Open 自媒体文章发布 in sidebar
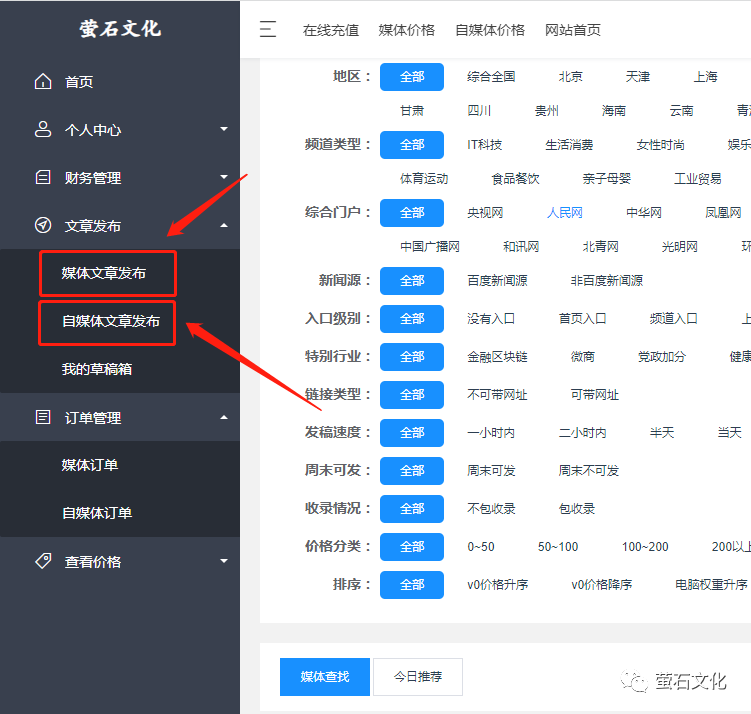This screenshot has width=751, height=714. click(x=111, y=321)
